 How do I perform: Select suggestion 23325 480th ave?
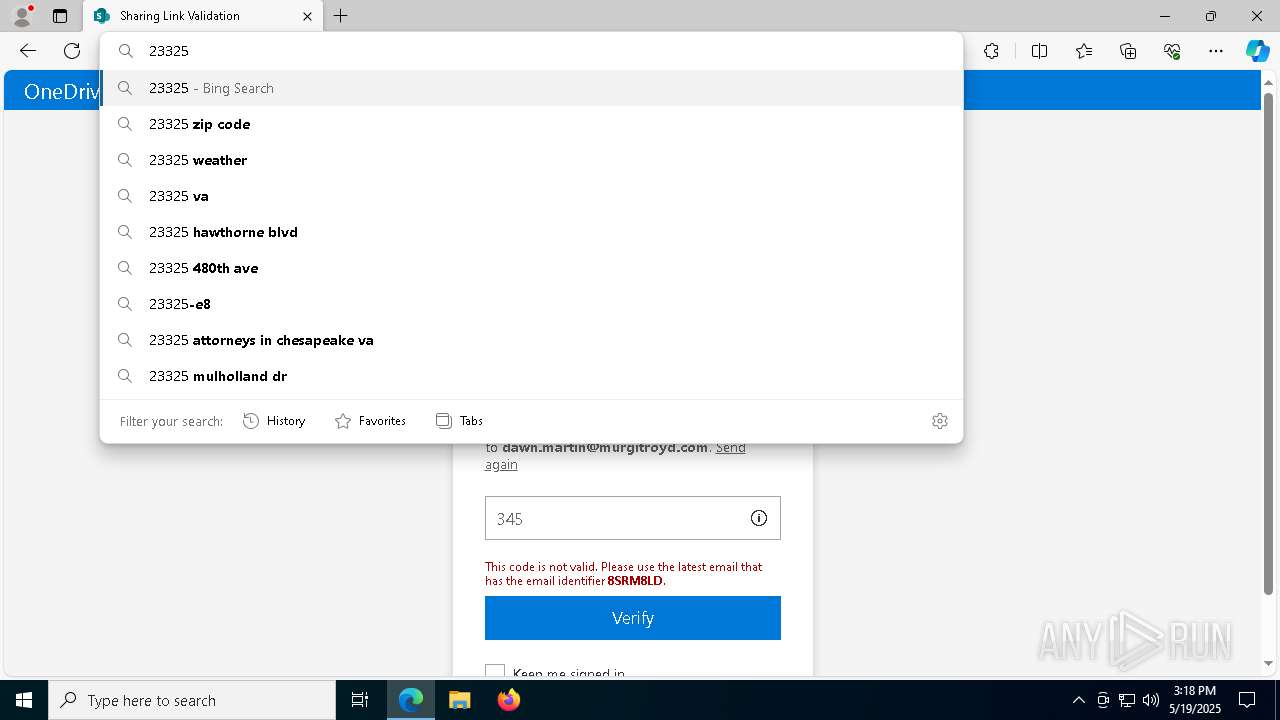532,268
